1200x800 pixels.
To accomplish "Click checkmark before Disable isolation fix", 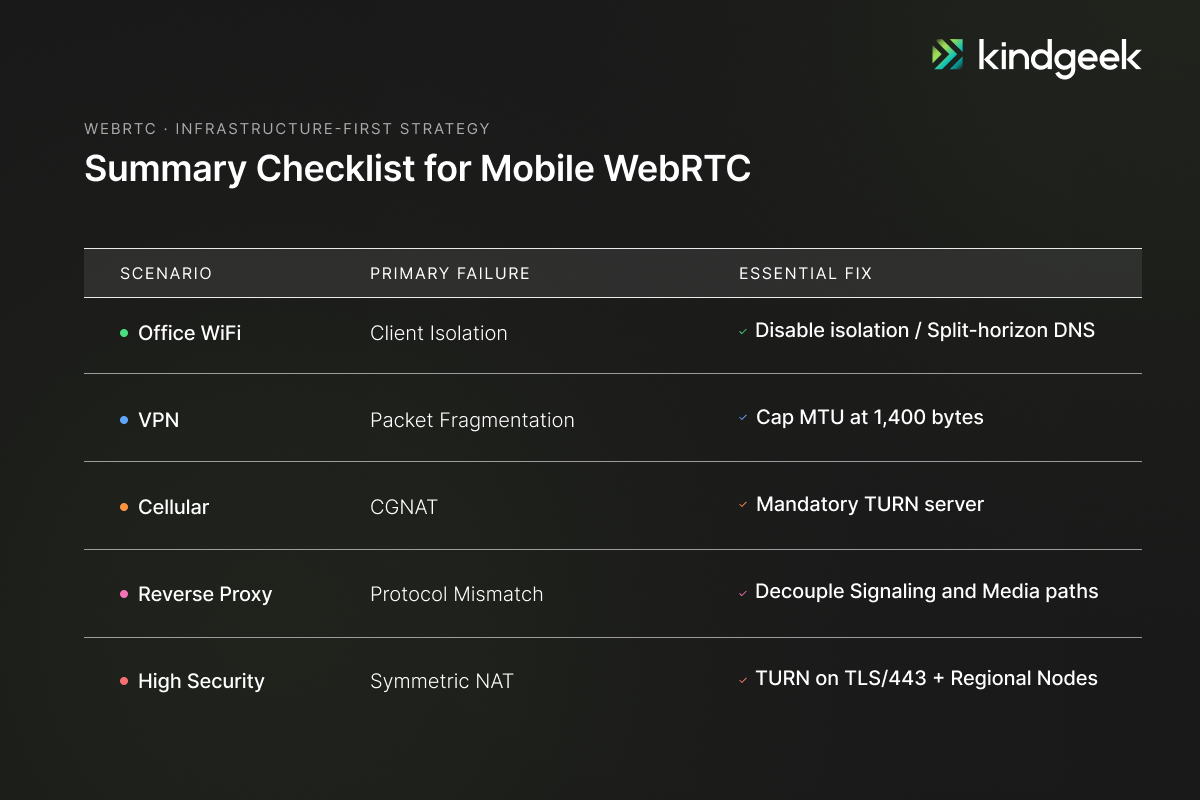I will click(x=743, y=331).
